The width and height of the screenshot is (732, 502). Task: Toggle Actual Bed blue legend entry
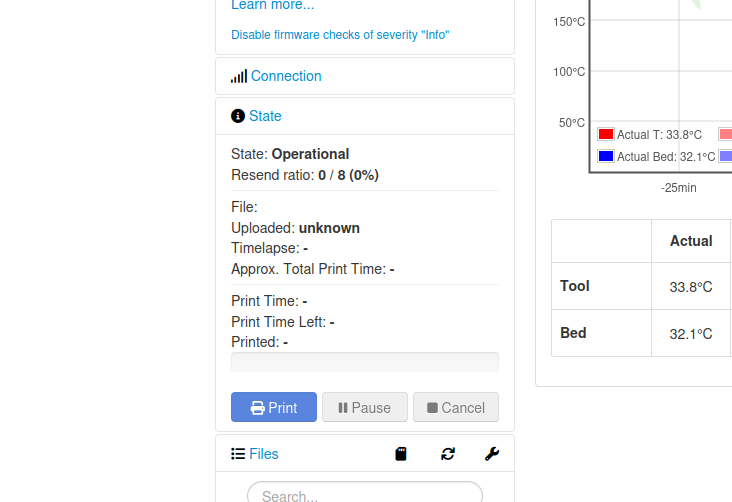tap(606, 156)
